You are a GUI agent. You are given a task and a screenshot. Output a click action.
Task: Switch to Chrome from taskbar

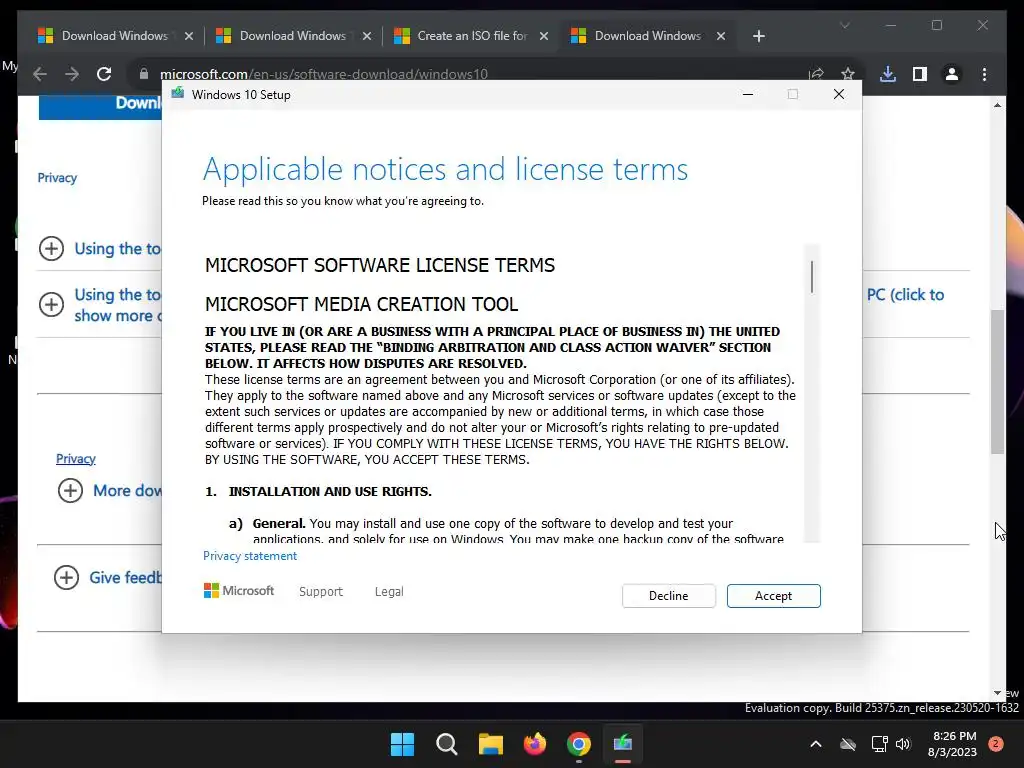pos(579,744)
